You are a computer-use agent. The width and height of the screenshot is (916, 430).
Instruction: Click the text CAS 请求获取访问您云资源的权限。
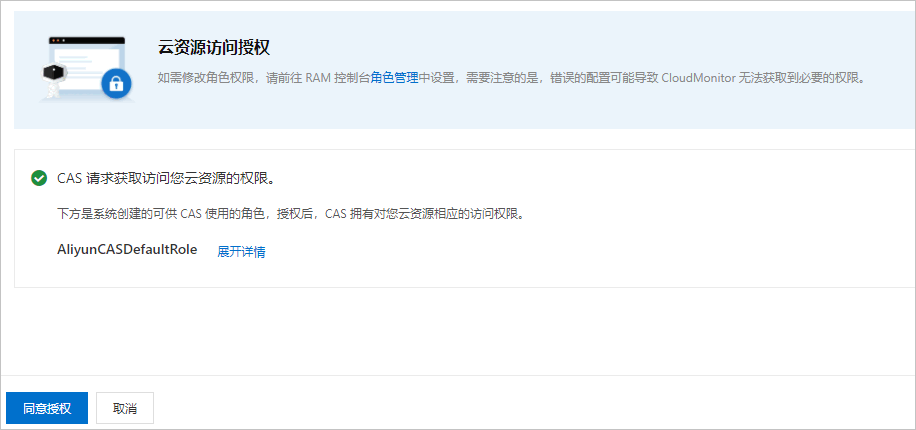166,179
